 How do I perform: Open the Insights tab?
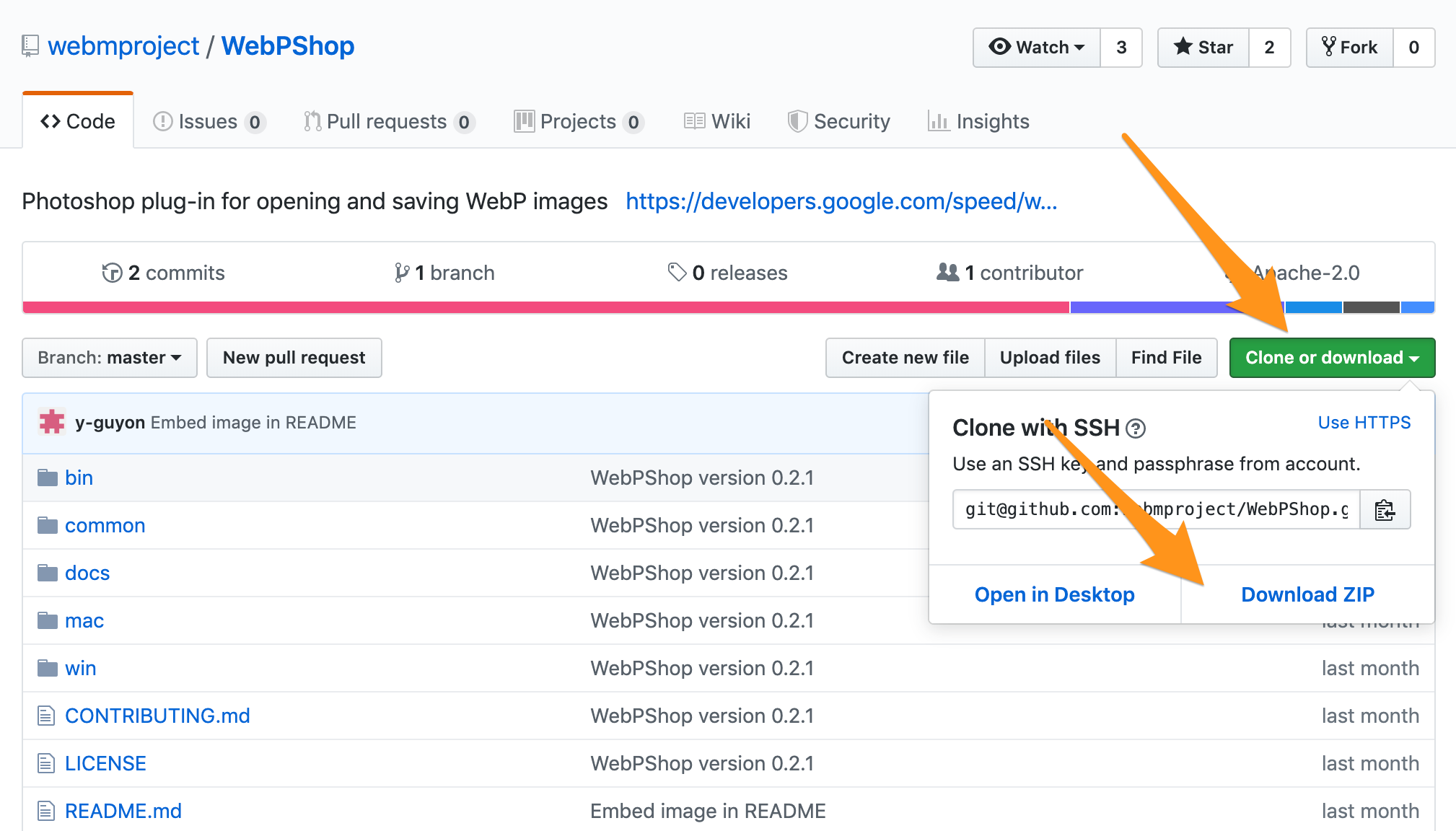pyautogui.click(x=978, y=121)
